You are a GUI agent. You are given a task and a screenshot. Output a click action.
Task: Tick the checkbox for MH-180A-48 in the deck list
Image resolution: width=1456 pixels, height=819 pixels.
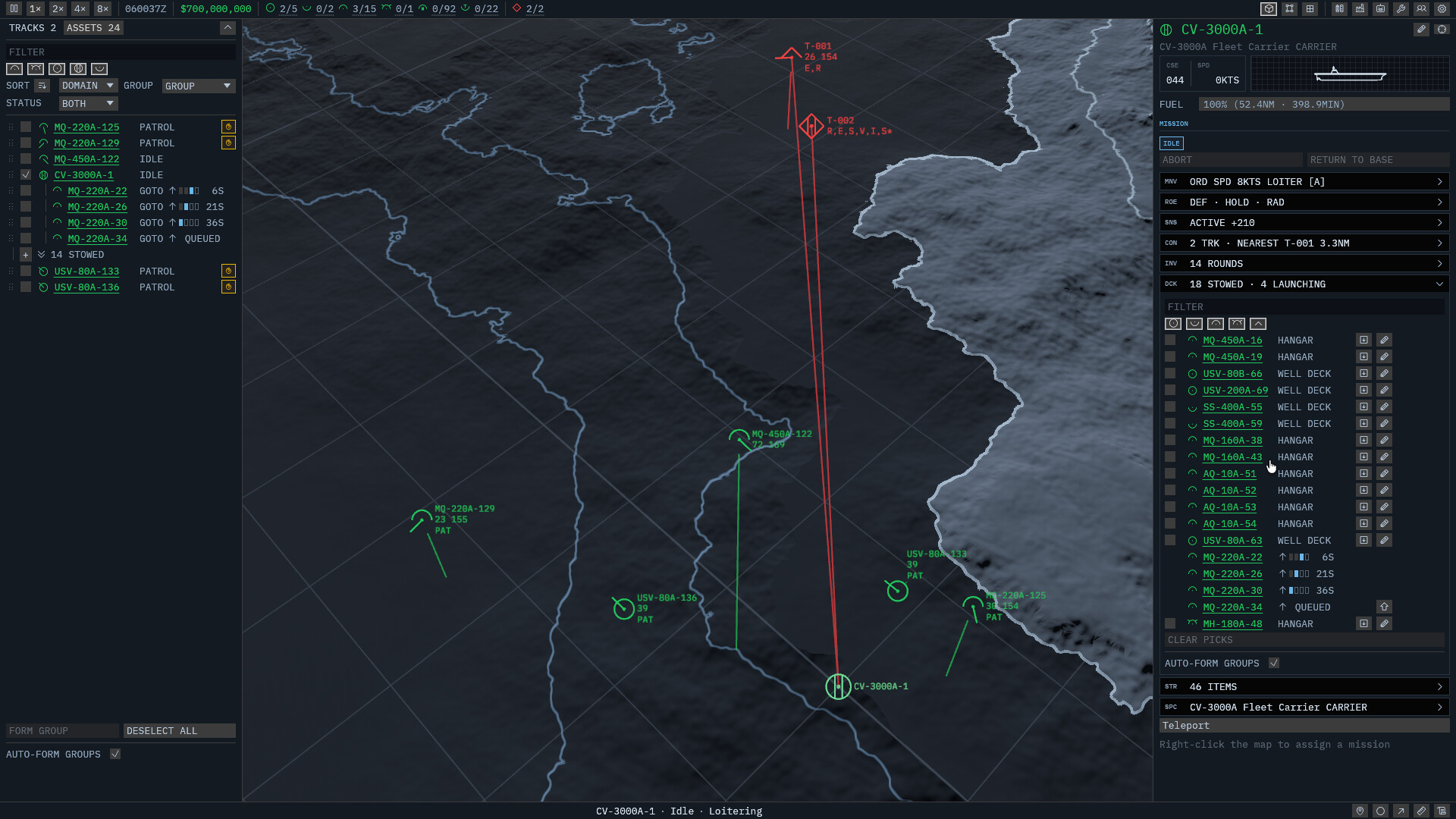point(1170,623)
